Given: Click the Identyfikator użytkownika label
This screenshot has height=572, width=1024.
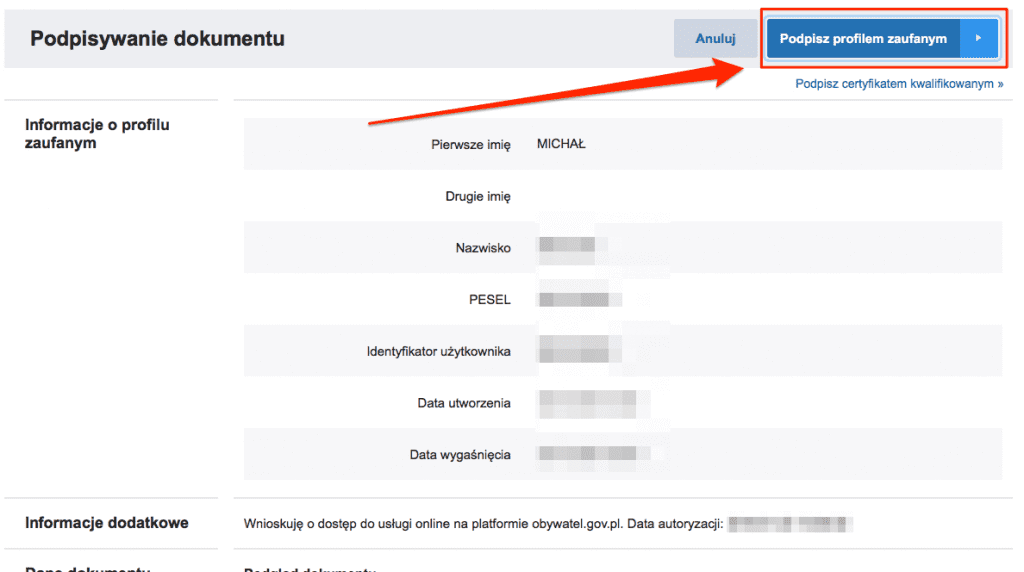Looking at the screenshot, I should [x=438, y=351].
